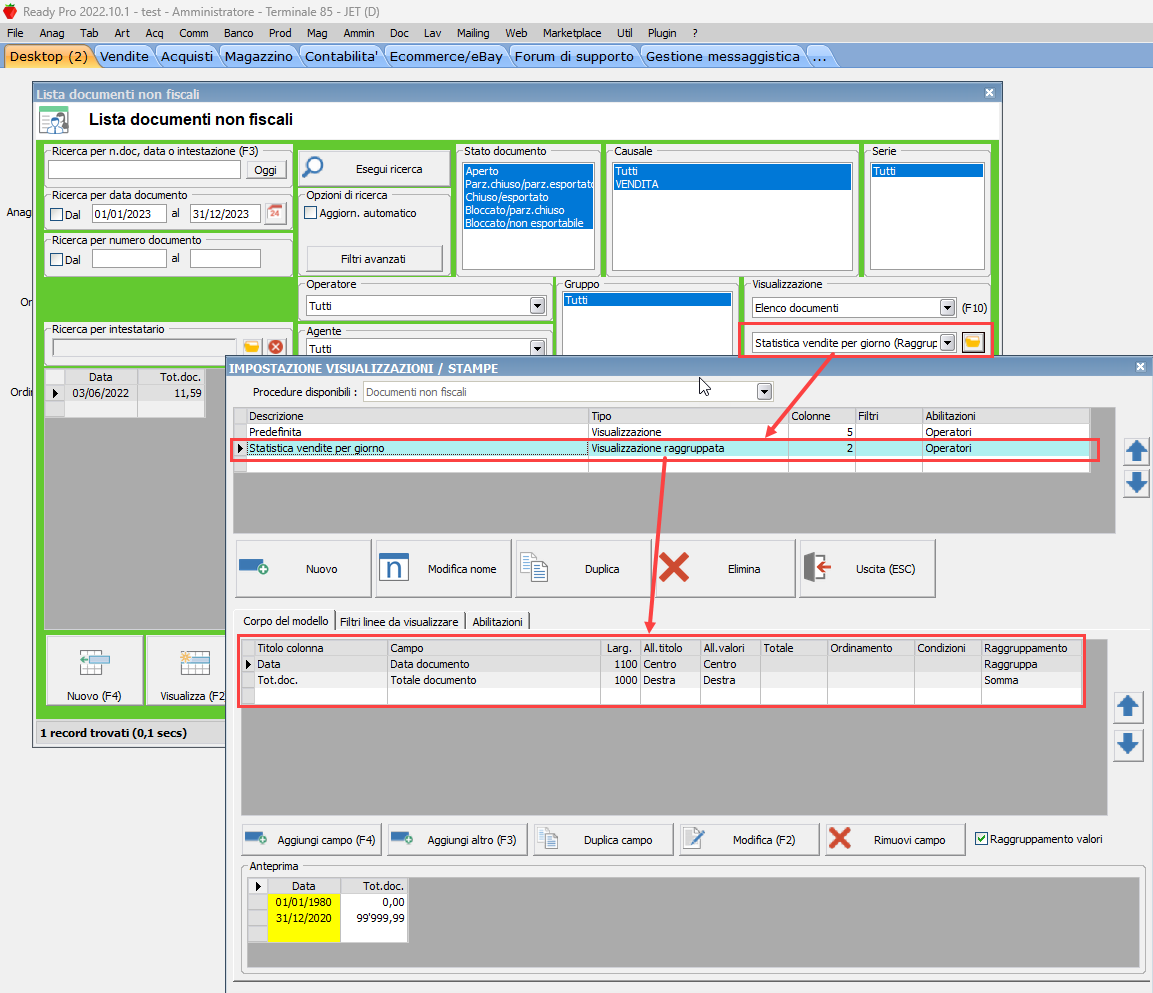Click the Lista documenti non fiscali header icon
The width and height of the screenshot is (1153, 993).
point(54,120)
